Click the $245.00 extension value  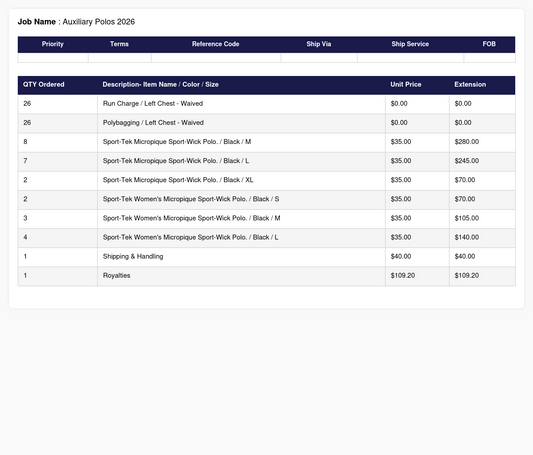467,161
